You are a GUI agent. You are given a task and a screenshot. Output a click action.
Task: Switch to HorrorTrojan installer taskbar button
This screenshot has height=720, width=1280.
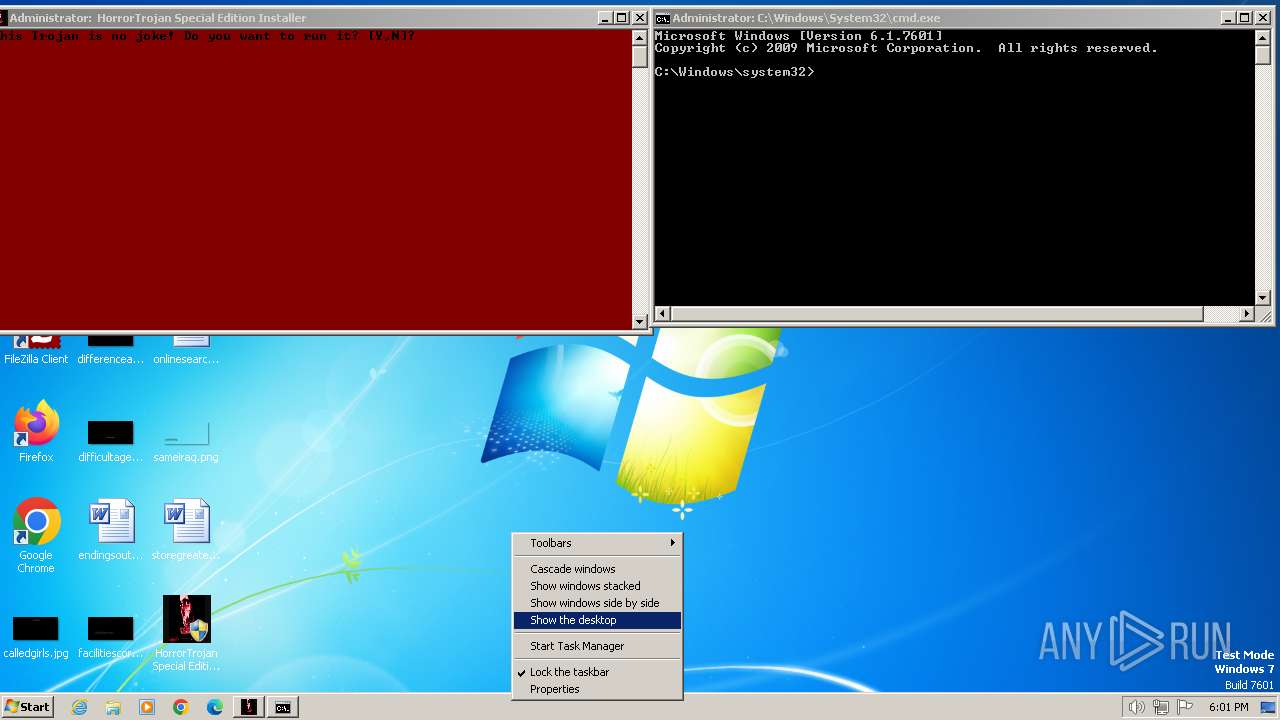(249, 707)
